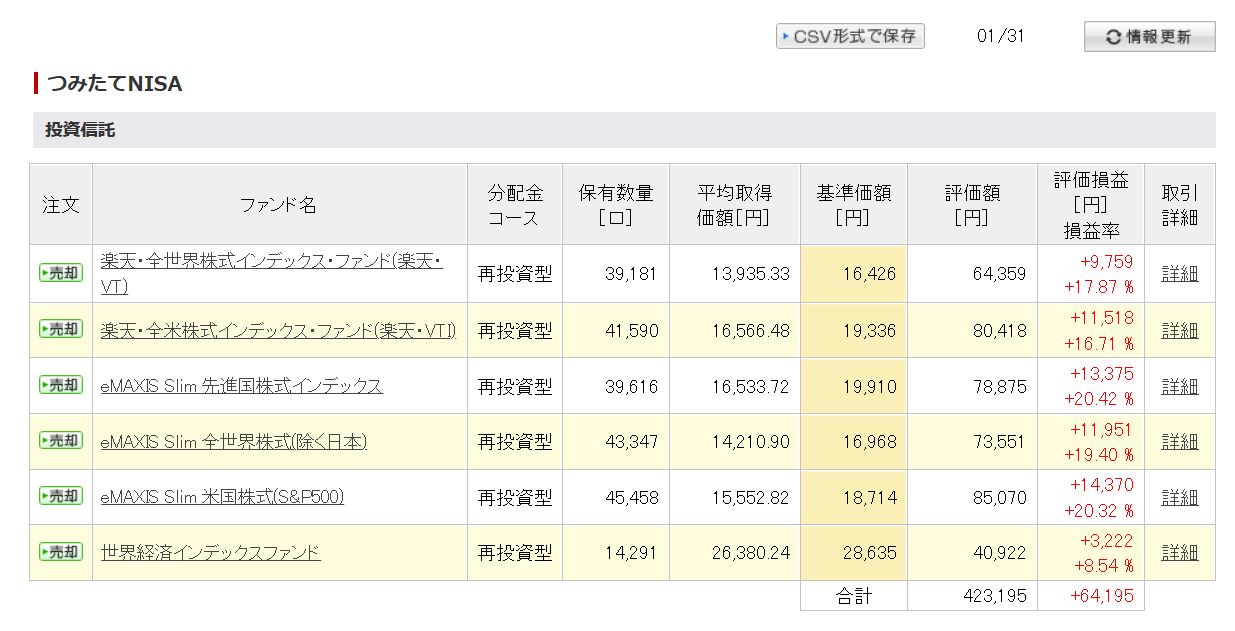Click valuation amount 85,070
Screen dimensions: 1235x631
pyautogui.click(x=1000, y=497)
